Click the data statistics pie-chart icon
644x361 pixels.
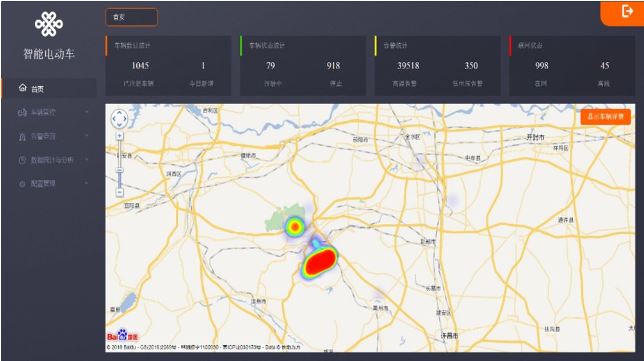[22, 160]
